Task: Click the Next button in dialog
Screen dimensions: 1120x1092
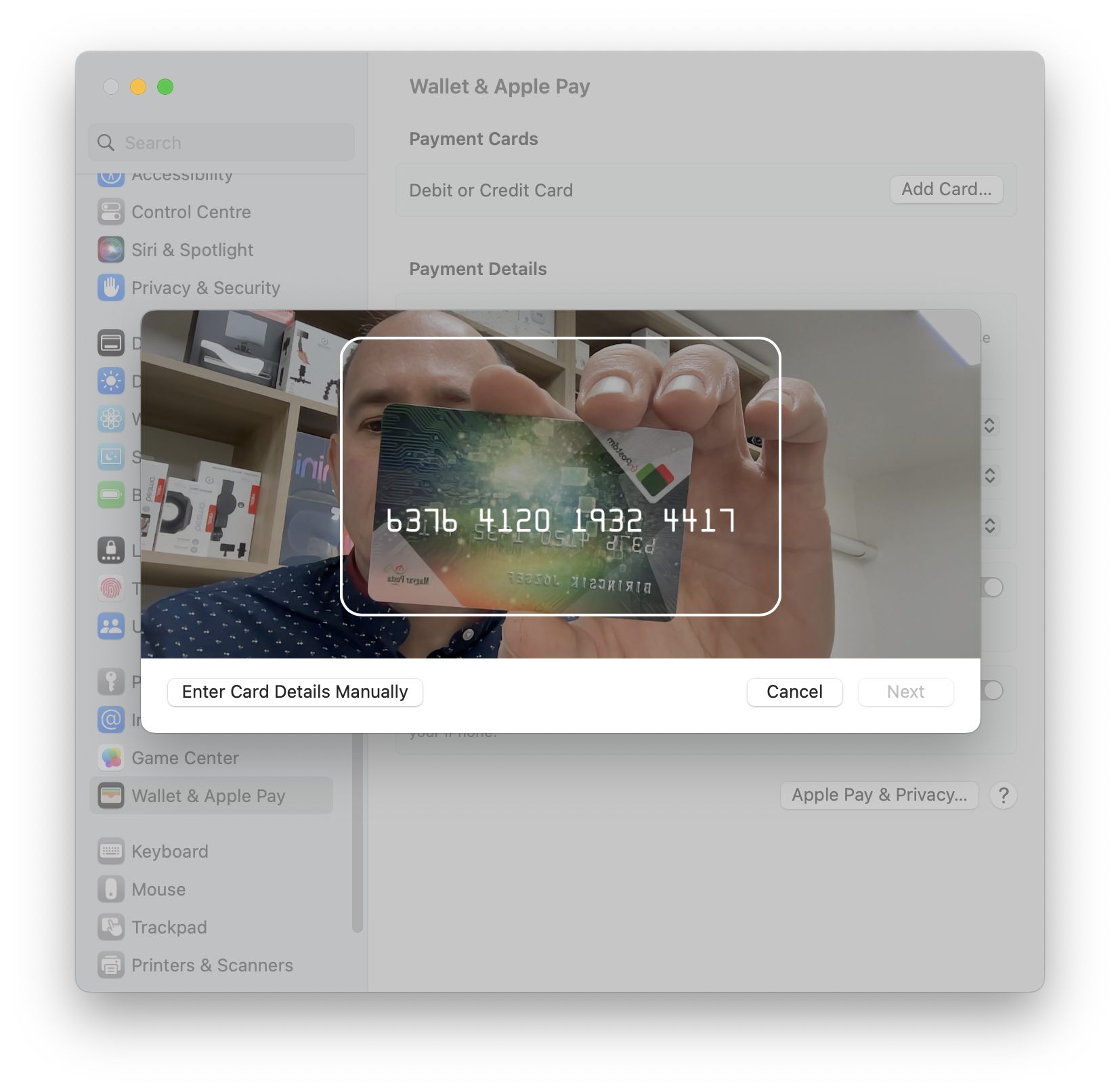Action: pyautogui.click(x=906, y=692)
